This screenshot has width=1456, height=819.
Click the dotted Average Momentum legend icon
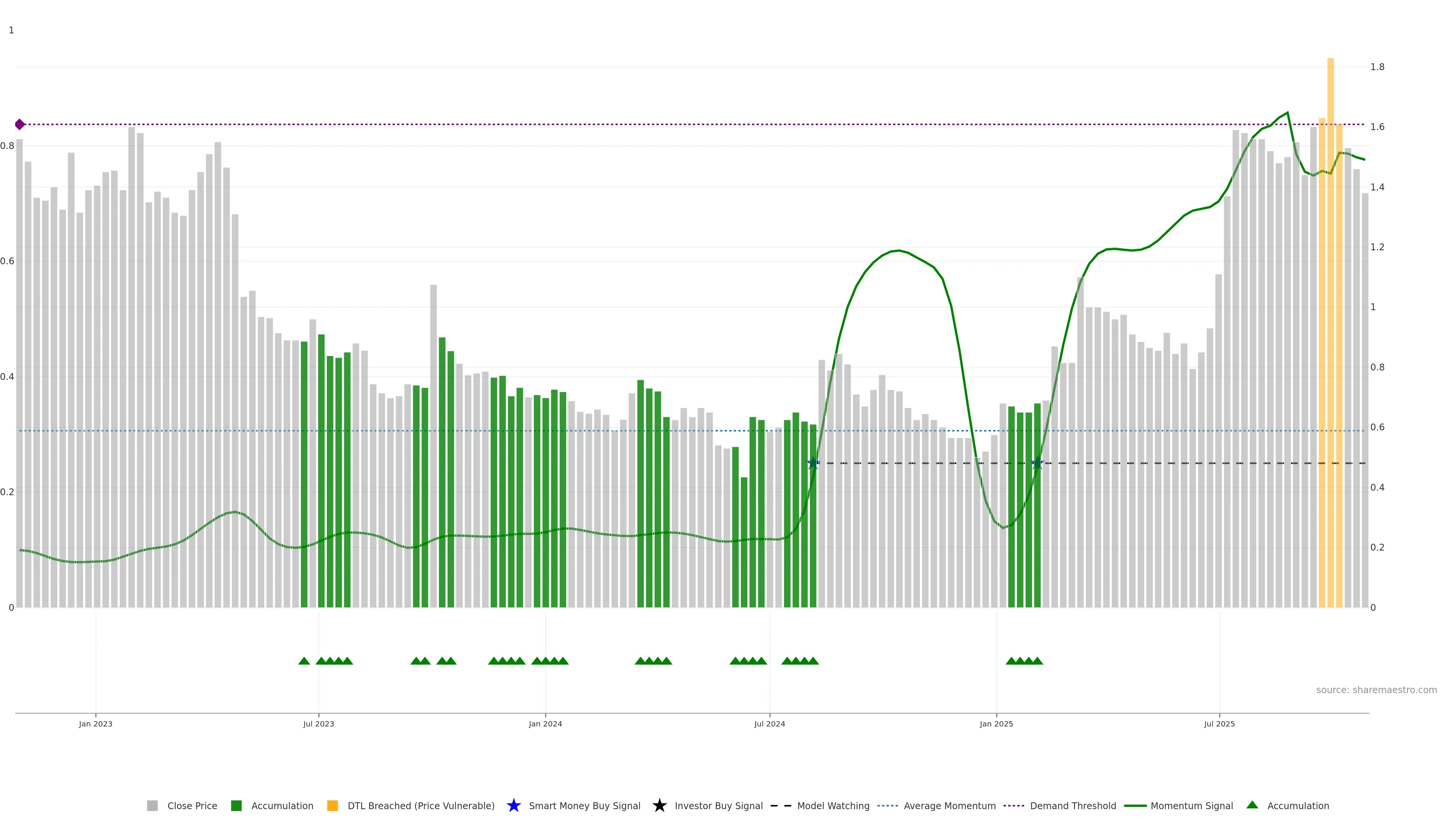(x=887, y=805)
